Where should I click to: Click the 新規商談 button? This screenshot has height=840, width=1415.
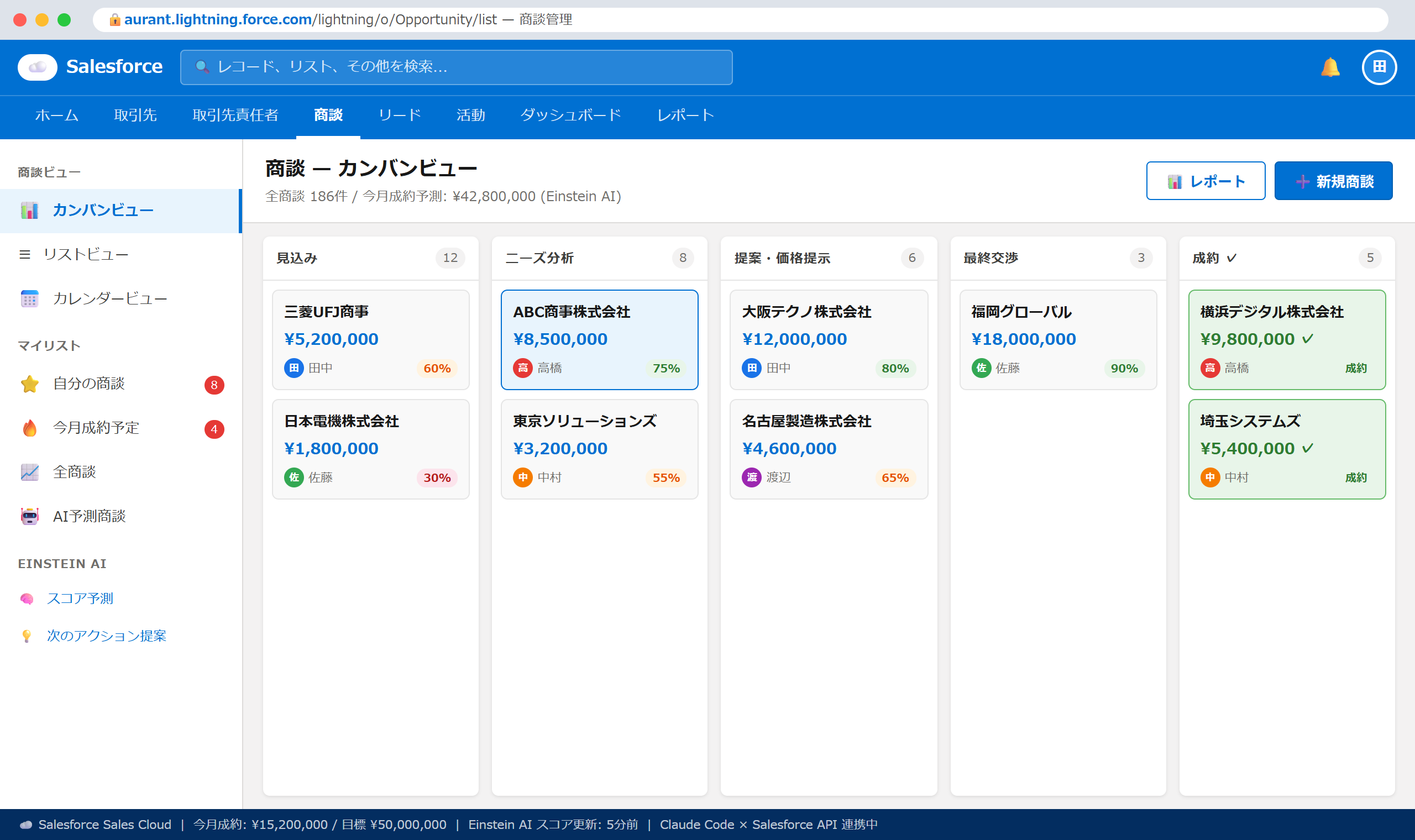click(x=1334, y=181)
